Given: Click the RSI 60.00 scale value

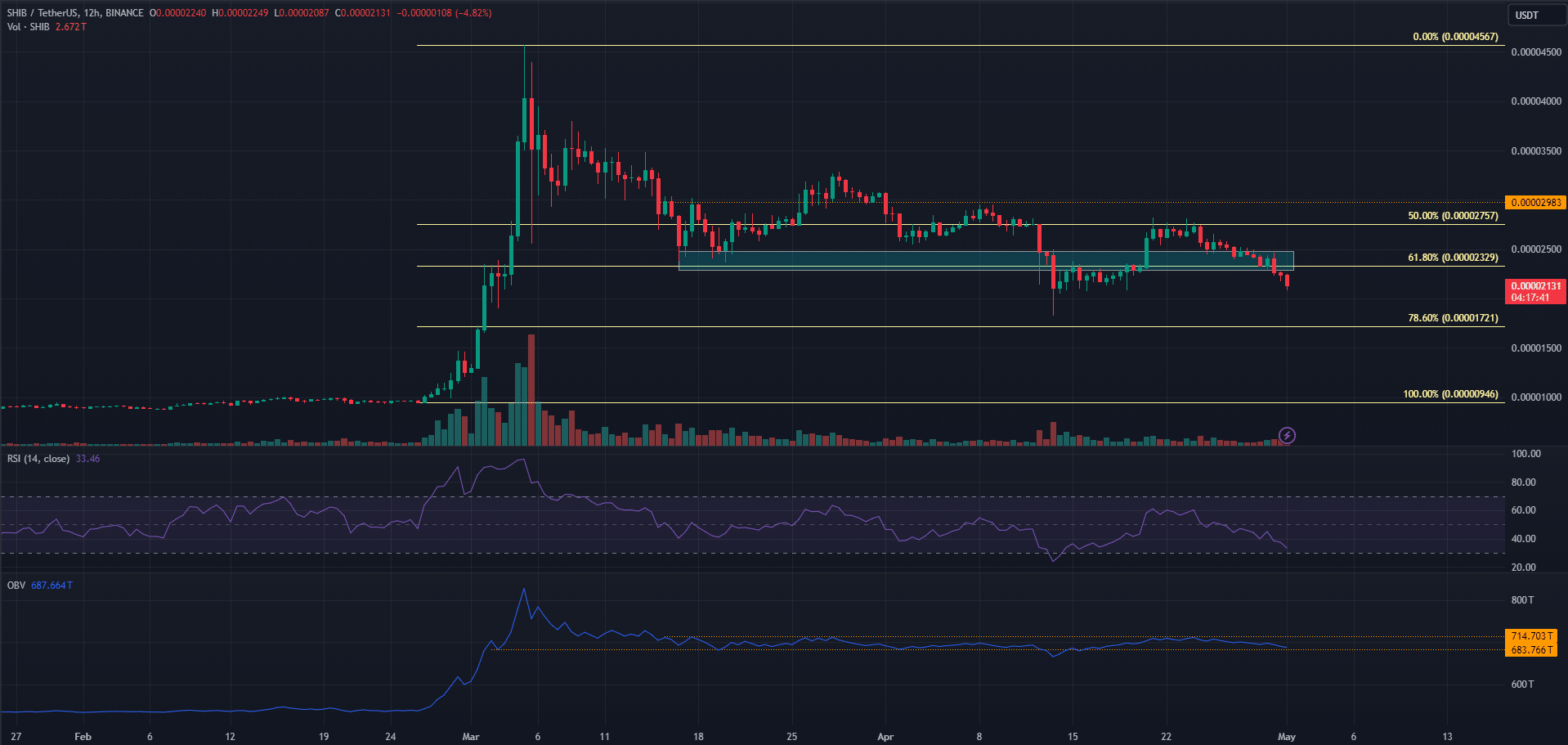Looking at the screenshot, I should tap(1523, 510).
